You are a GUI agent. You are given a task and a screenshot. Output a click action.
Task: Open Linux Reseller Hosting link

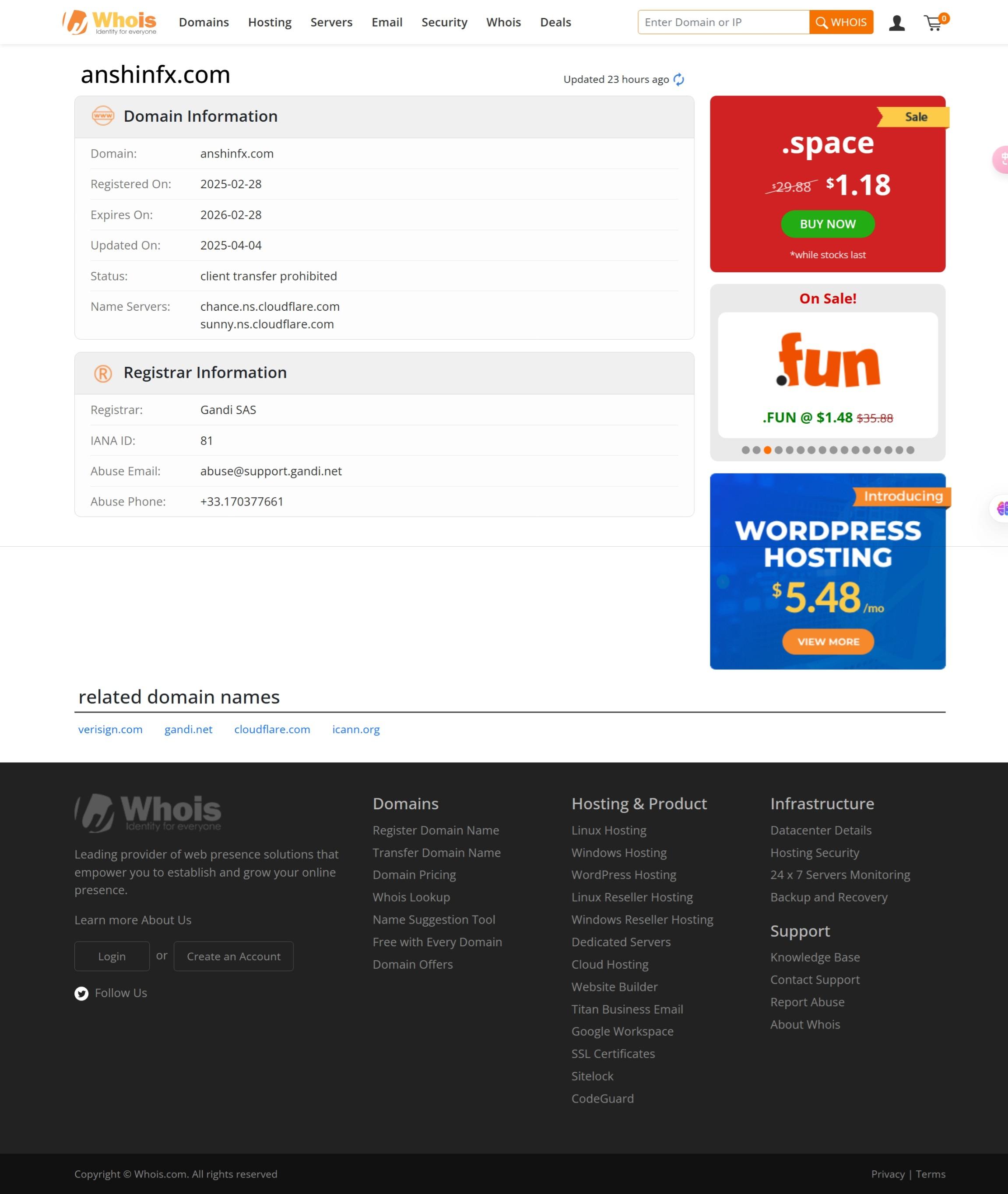pos(632,897)
